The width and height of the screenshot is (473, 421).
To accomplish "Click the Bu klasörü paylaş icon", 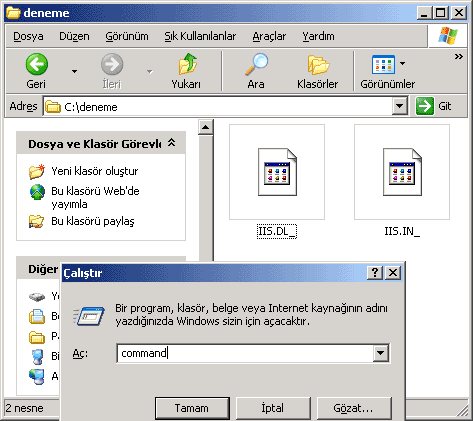I will point(36,221).
